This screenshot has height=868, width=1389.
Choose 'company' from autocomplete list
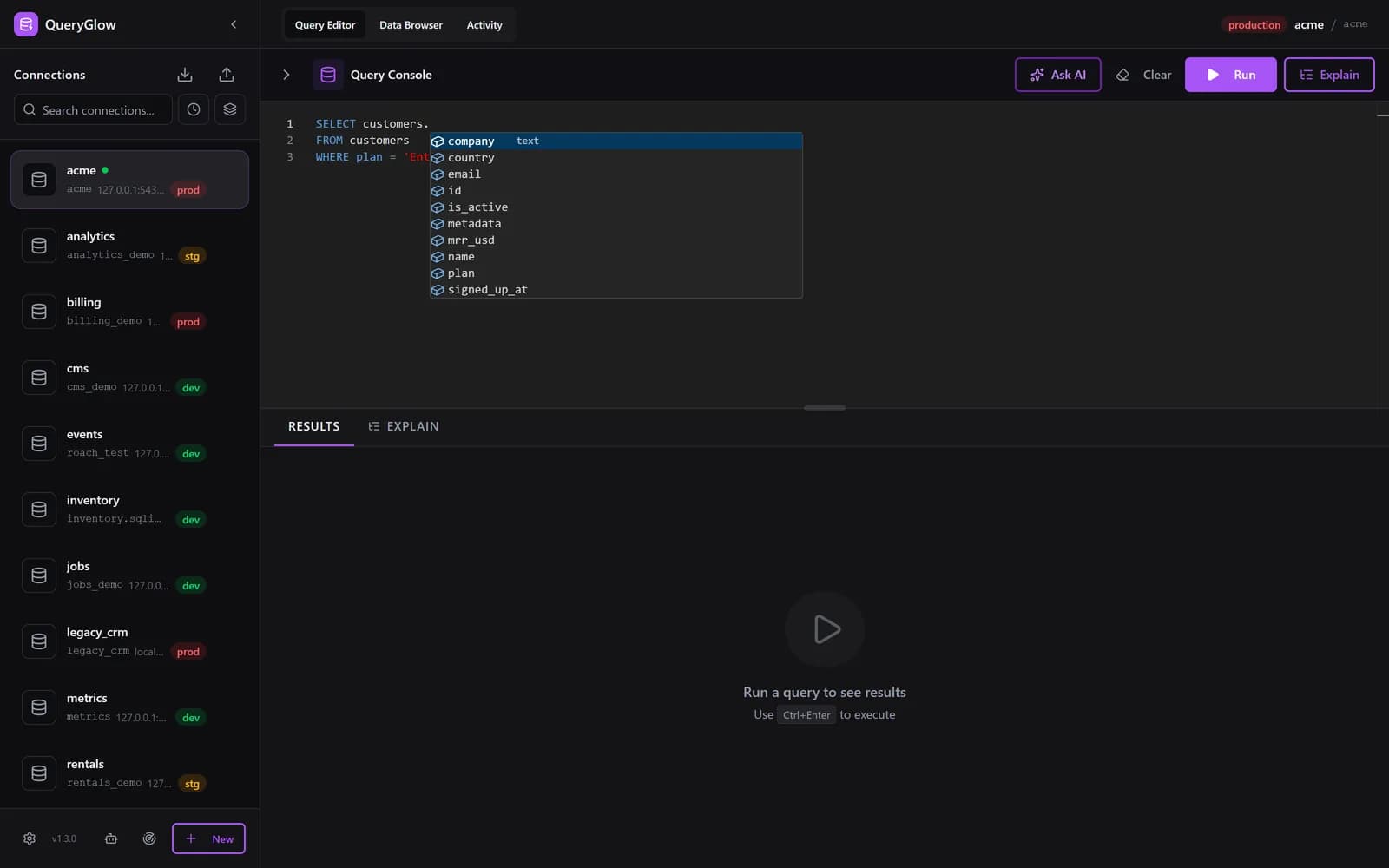(616, 141)
